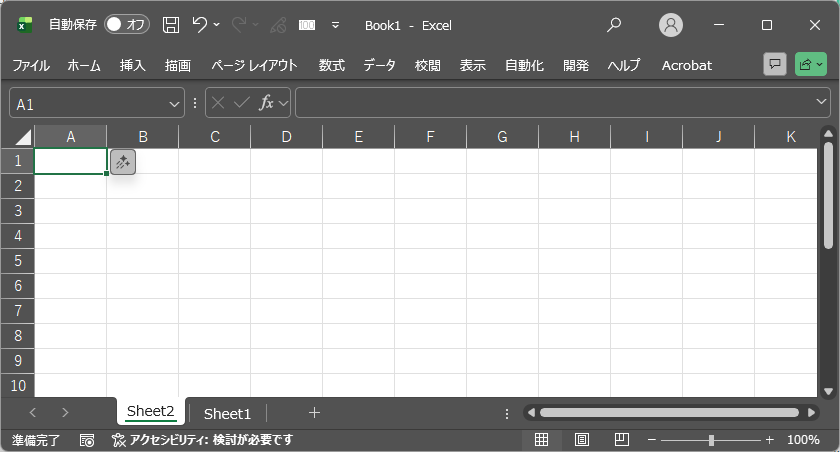Image resolution: width=840 pixels, height=452 pixels.
Task: Open the search magnifier in title bar
Action: pos(614,25)
